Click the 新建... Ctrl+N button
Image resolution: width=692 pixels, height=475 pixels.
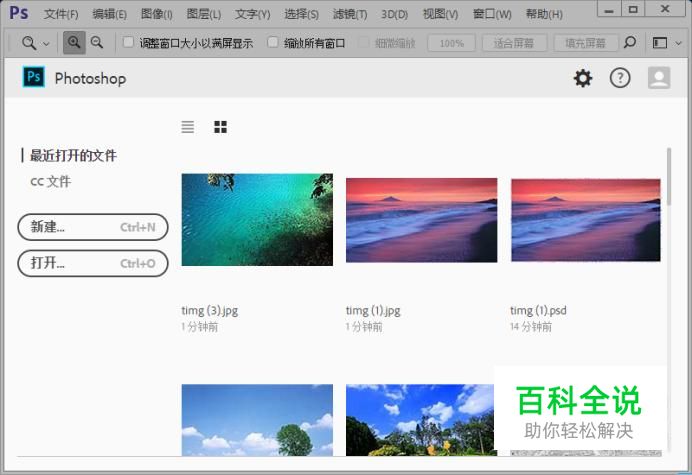93,227
